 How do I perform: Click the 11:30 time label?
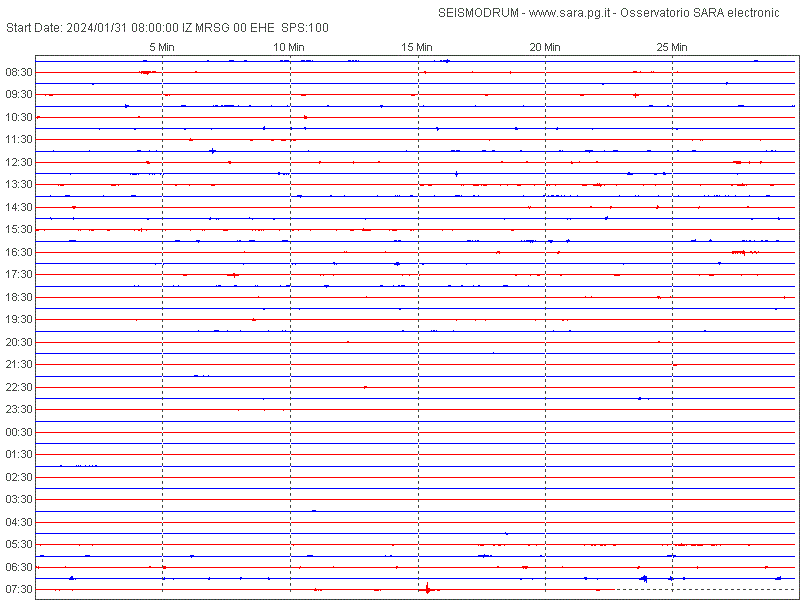19,139
